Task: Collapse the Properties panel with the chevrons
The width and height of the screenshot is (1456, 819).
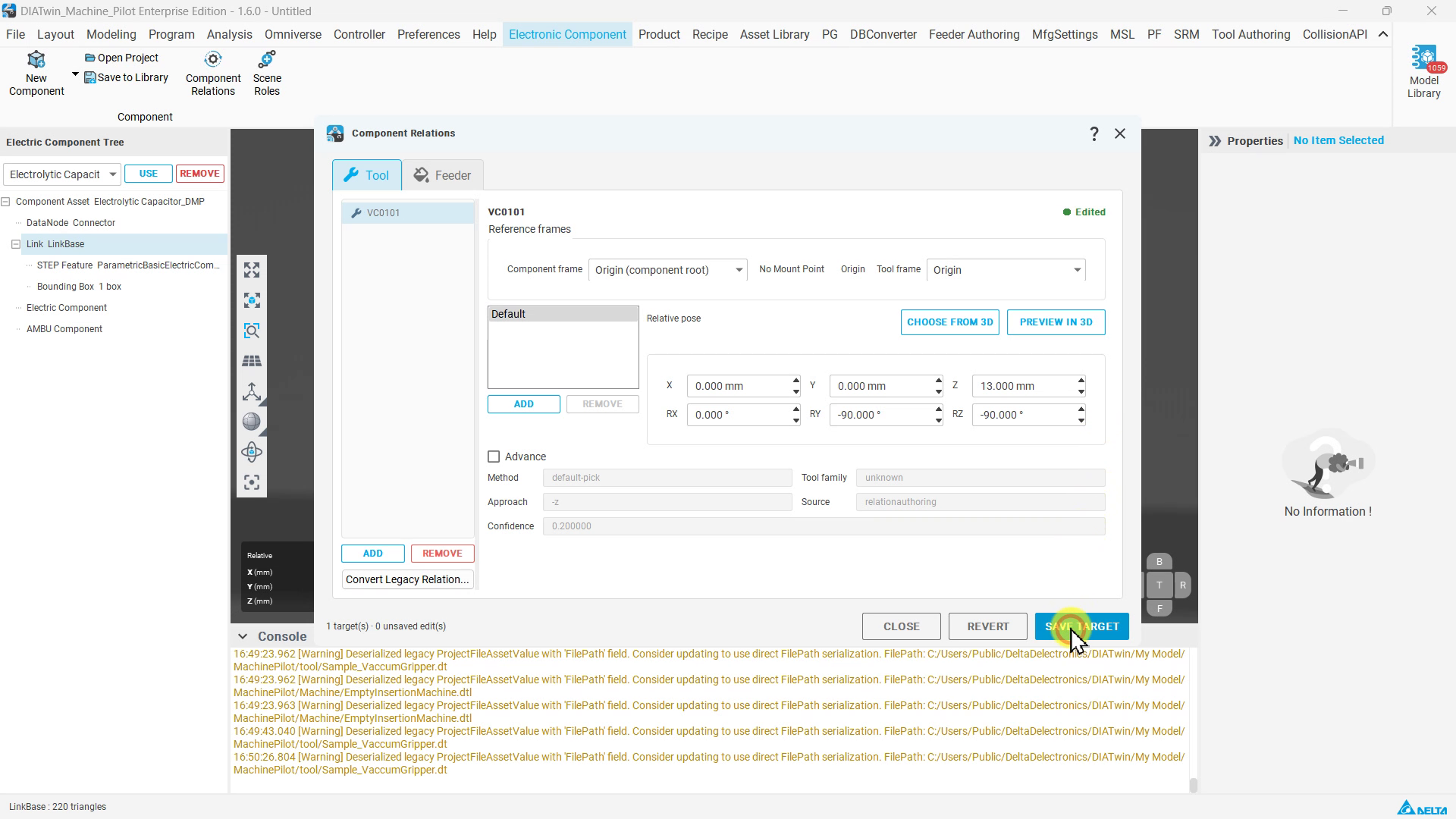Action: click(x=1215, y=141)
